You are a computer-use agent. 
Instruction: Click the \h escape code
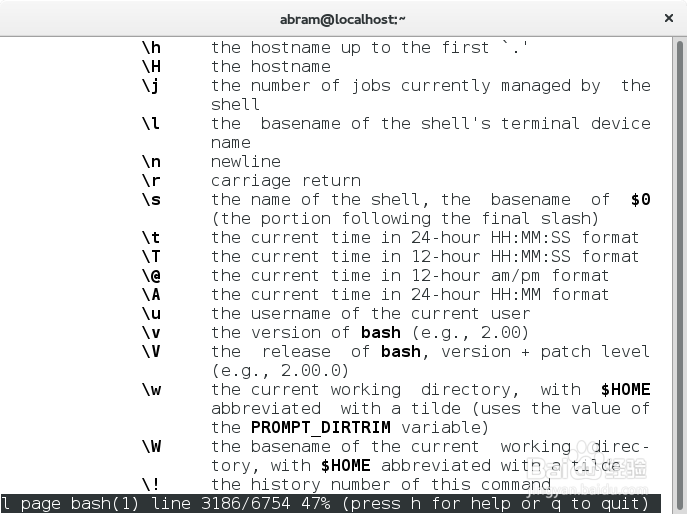click(151, 47)
